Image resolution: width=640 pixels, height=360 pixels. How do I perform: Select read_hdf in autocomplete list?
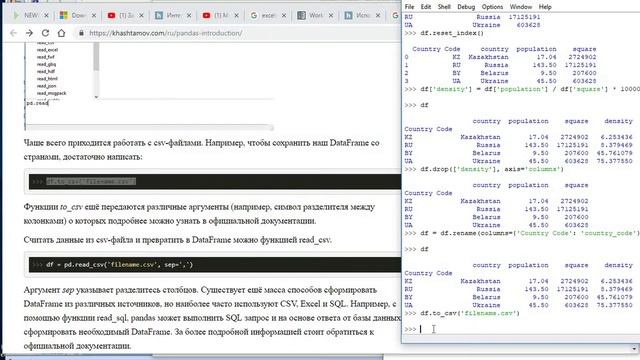[46, 71]
